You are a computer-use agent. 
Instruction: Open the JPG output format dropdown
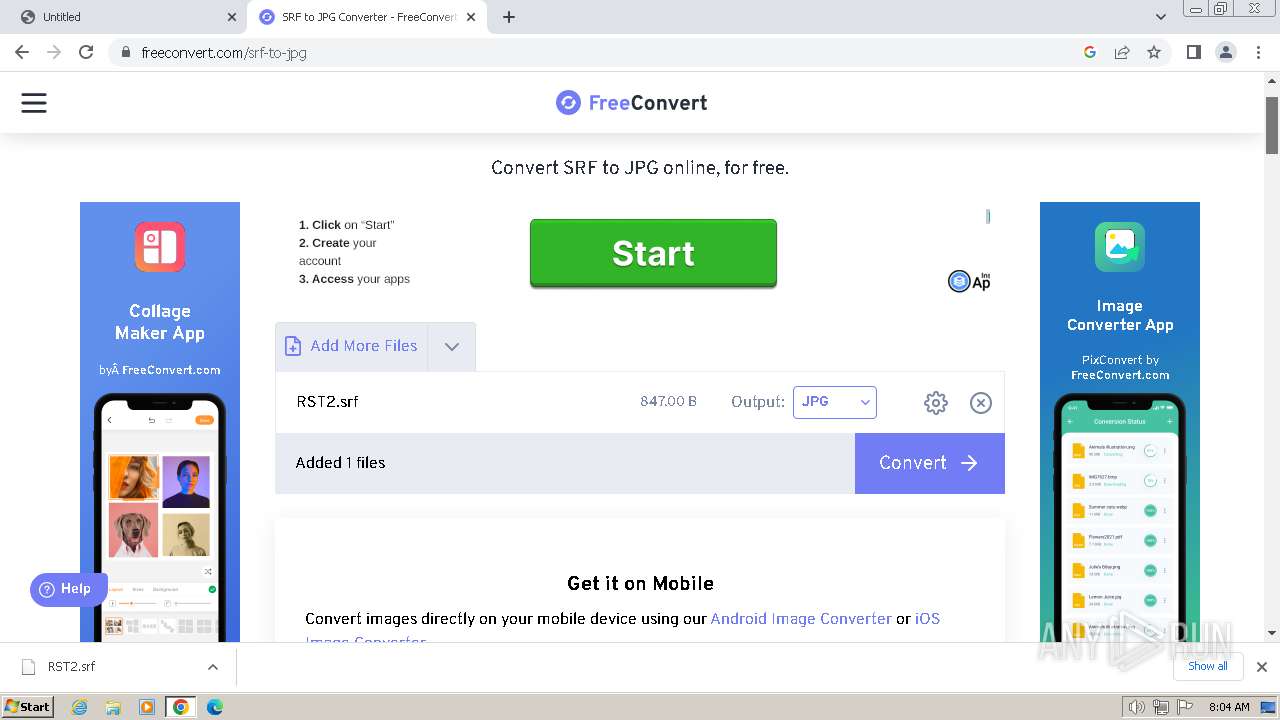835,402
